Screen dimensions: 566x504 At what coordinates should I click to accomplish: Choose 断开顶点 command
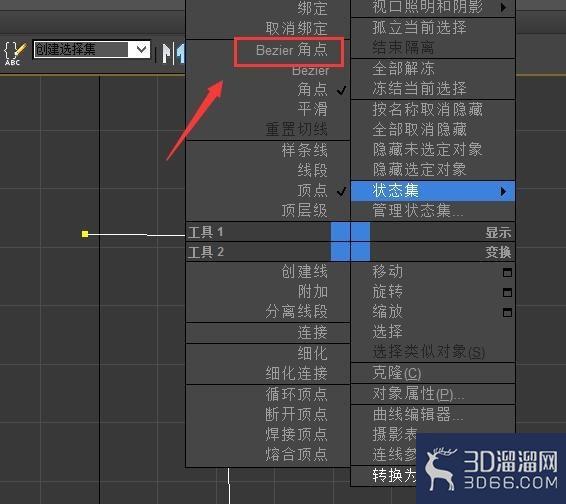296,414
